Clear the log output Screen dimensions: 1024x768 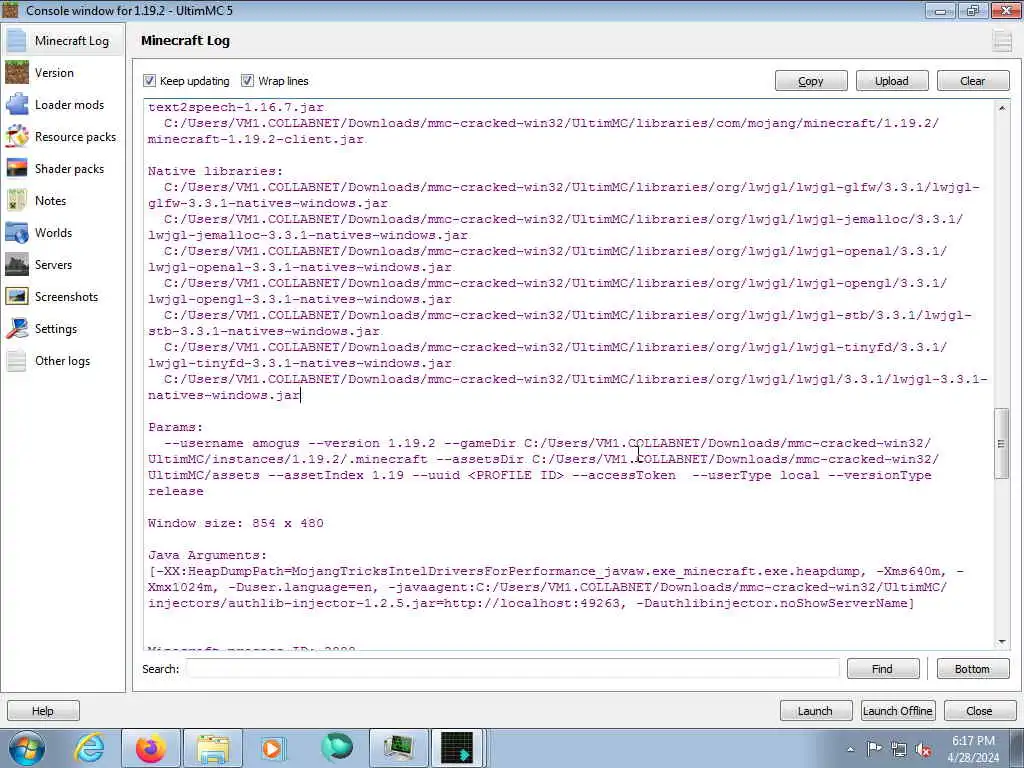[x=973, y=81]
